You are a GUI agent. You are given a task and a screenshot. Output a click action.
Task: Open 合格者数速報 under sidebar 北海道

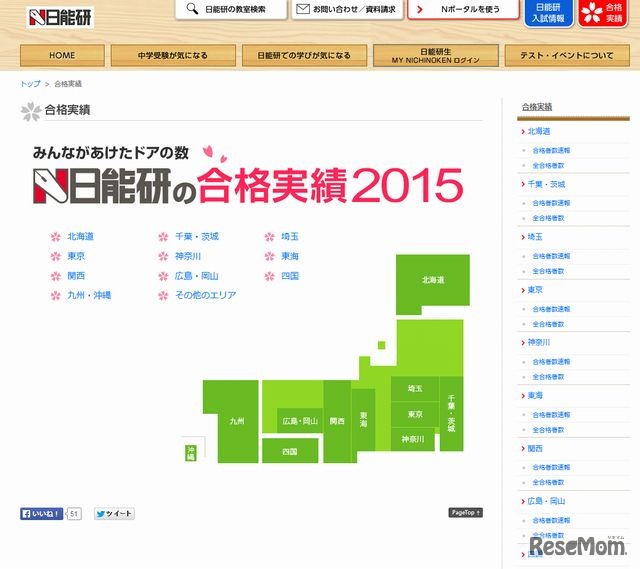551,150
